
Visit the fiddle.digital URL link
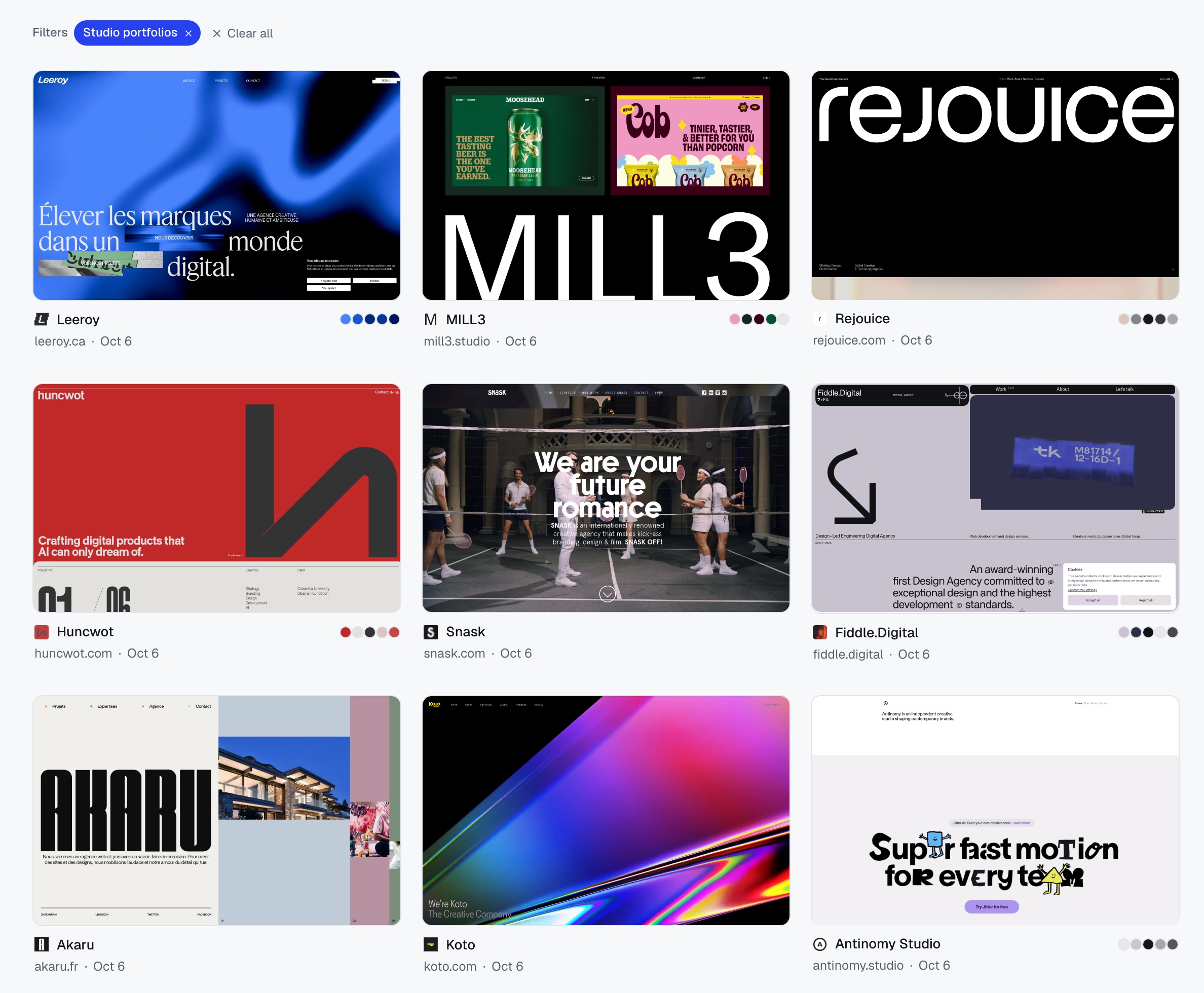pyautogui.click(x=848, y=654)
